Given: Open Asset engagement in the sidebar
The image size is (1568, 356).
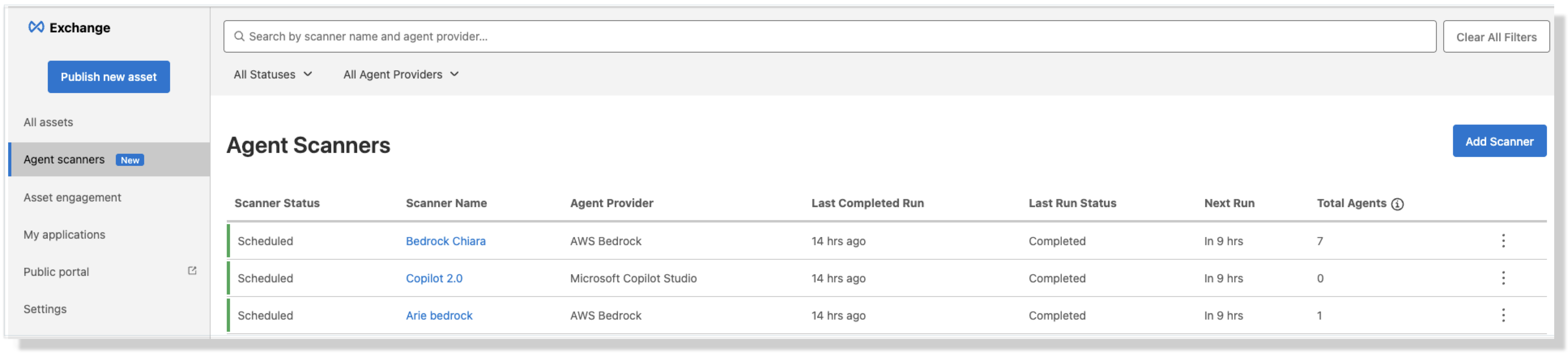Looking at the screenshot, I should click(72, 197).
